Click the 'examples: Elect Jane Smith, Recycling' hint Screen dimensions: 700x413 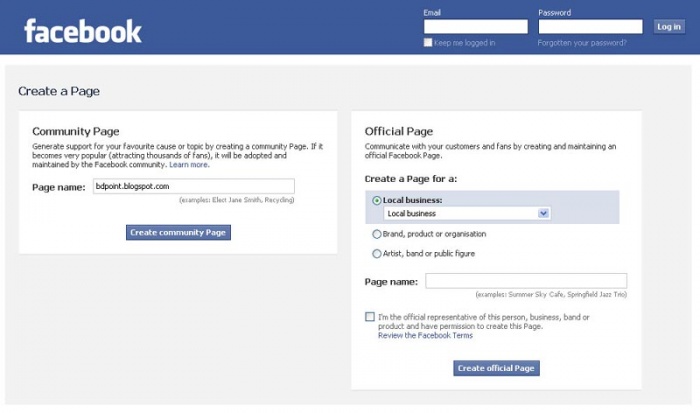pyautogui.click(x=237, y=200)
